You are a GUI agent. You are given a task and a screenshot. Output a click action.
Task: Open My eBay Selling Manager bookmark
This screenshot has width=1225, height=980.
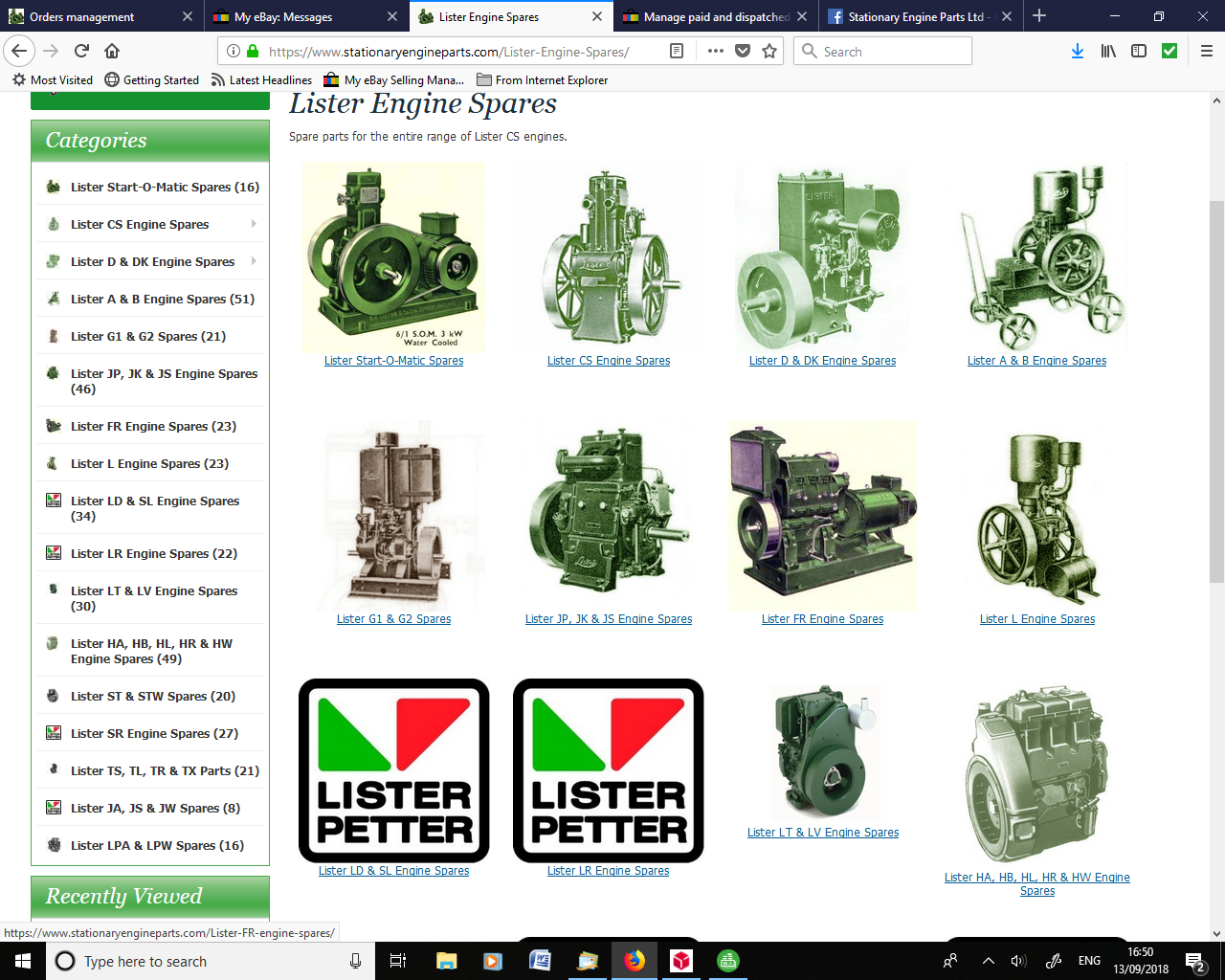394,80
